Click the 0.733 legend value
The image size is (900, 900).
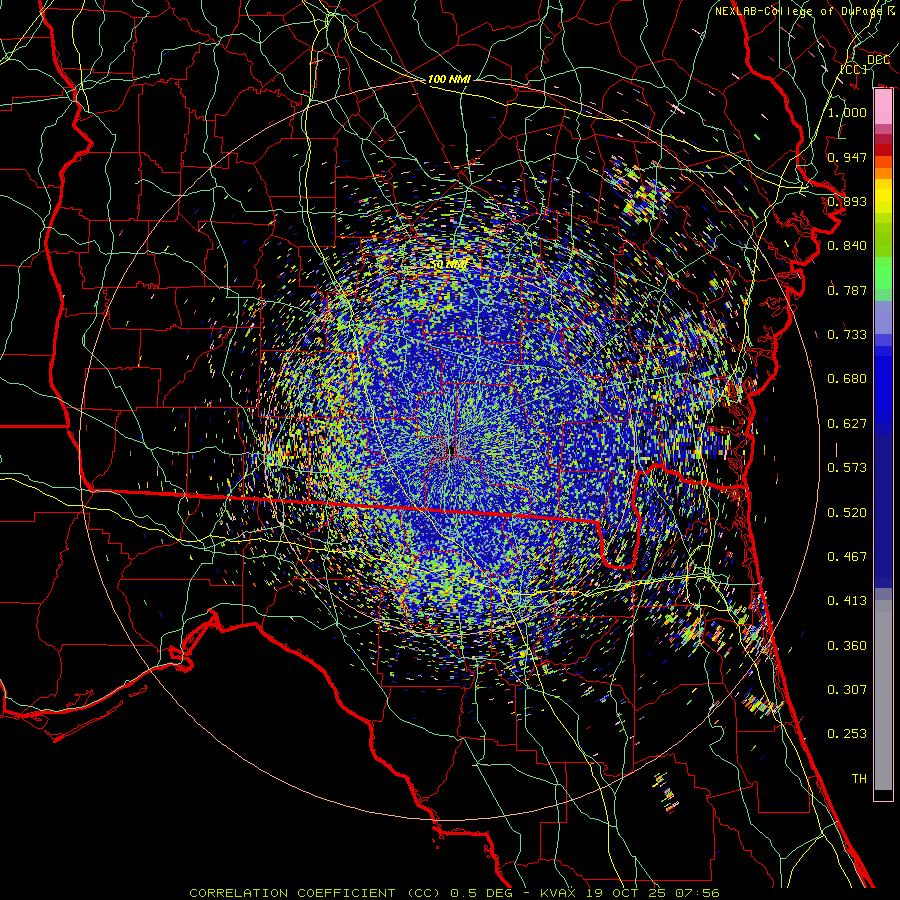[847, 335]
